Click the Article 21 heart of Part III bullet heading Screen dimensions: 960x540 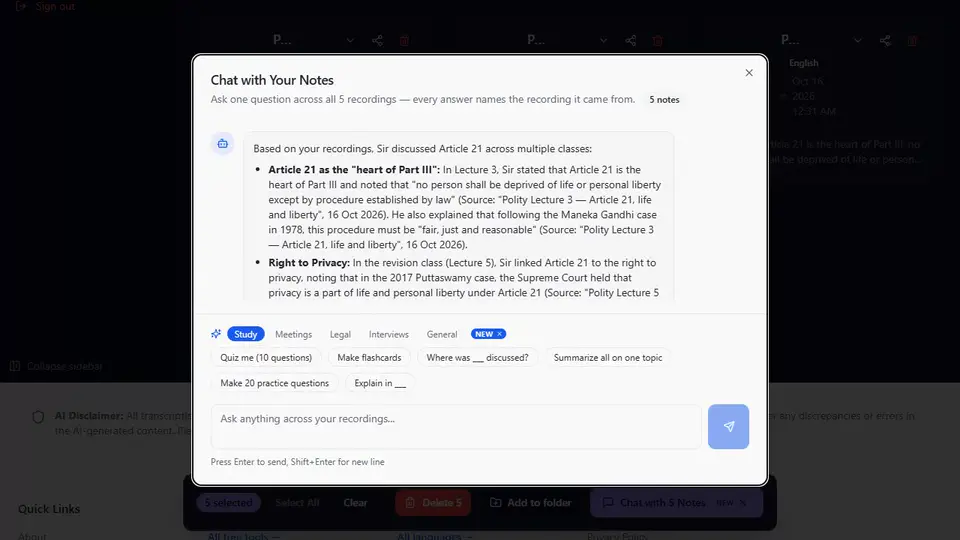tap(354, 170)
